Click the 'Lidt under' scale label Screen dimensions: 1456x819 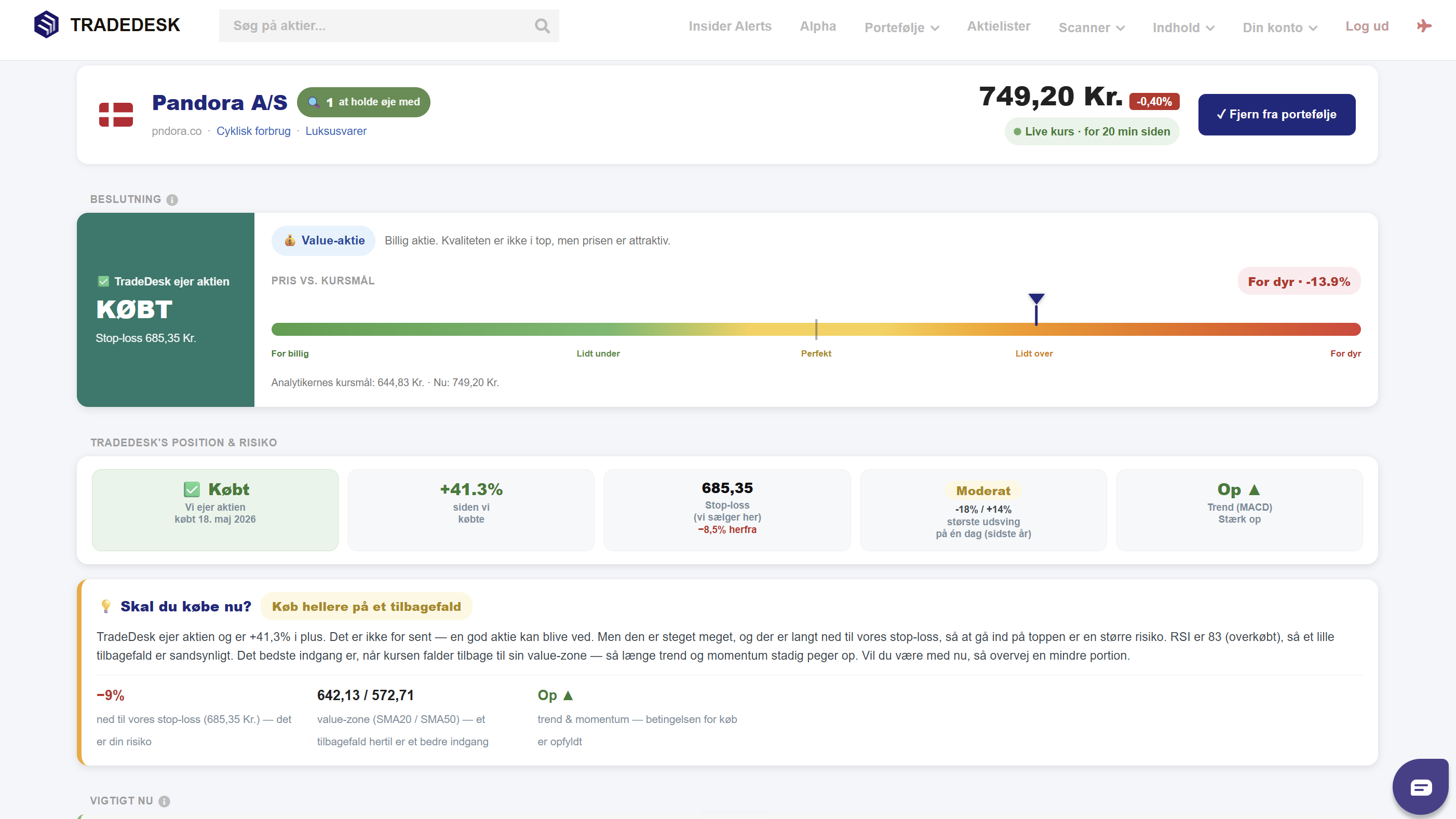[x=598, y=353]
